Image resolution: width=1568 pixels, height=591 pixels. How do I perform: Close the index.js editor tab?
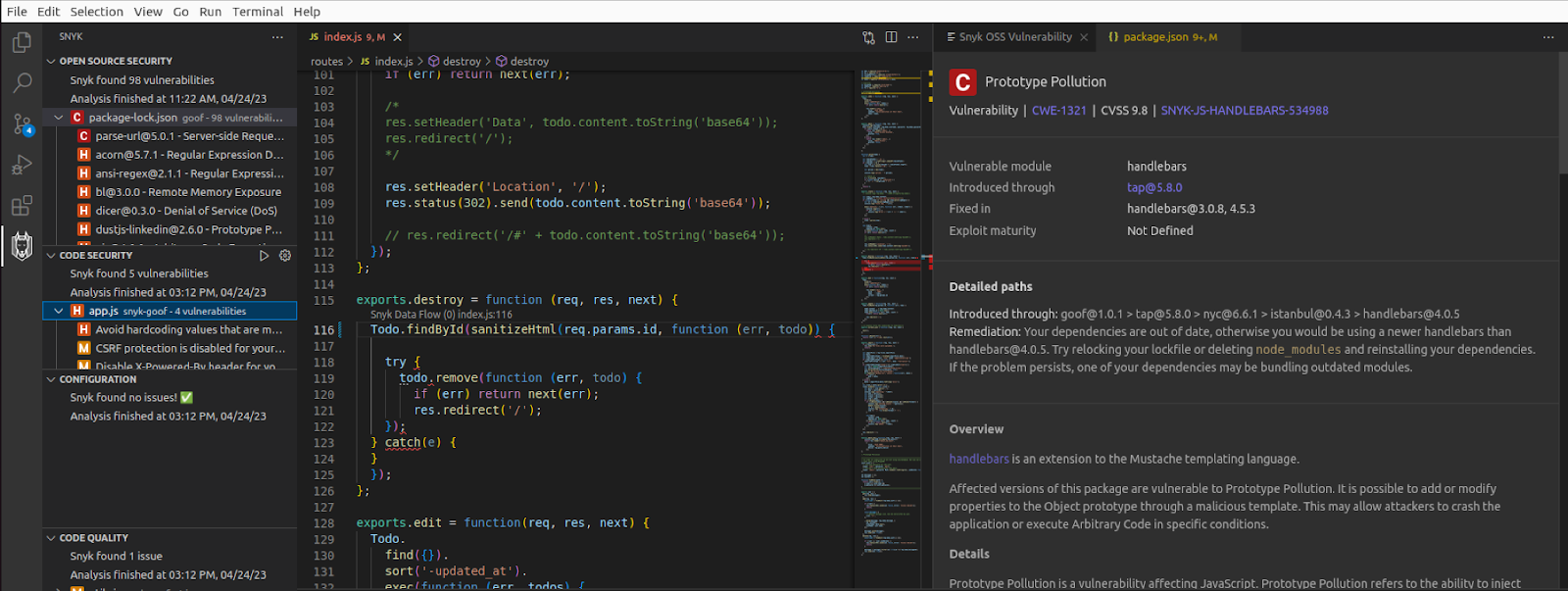pos(398,37)
